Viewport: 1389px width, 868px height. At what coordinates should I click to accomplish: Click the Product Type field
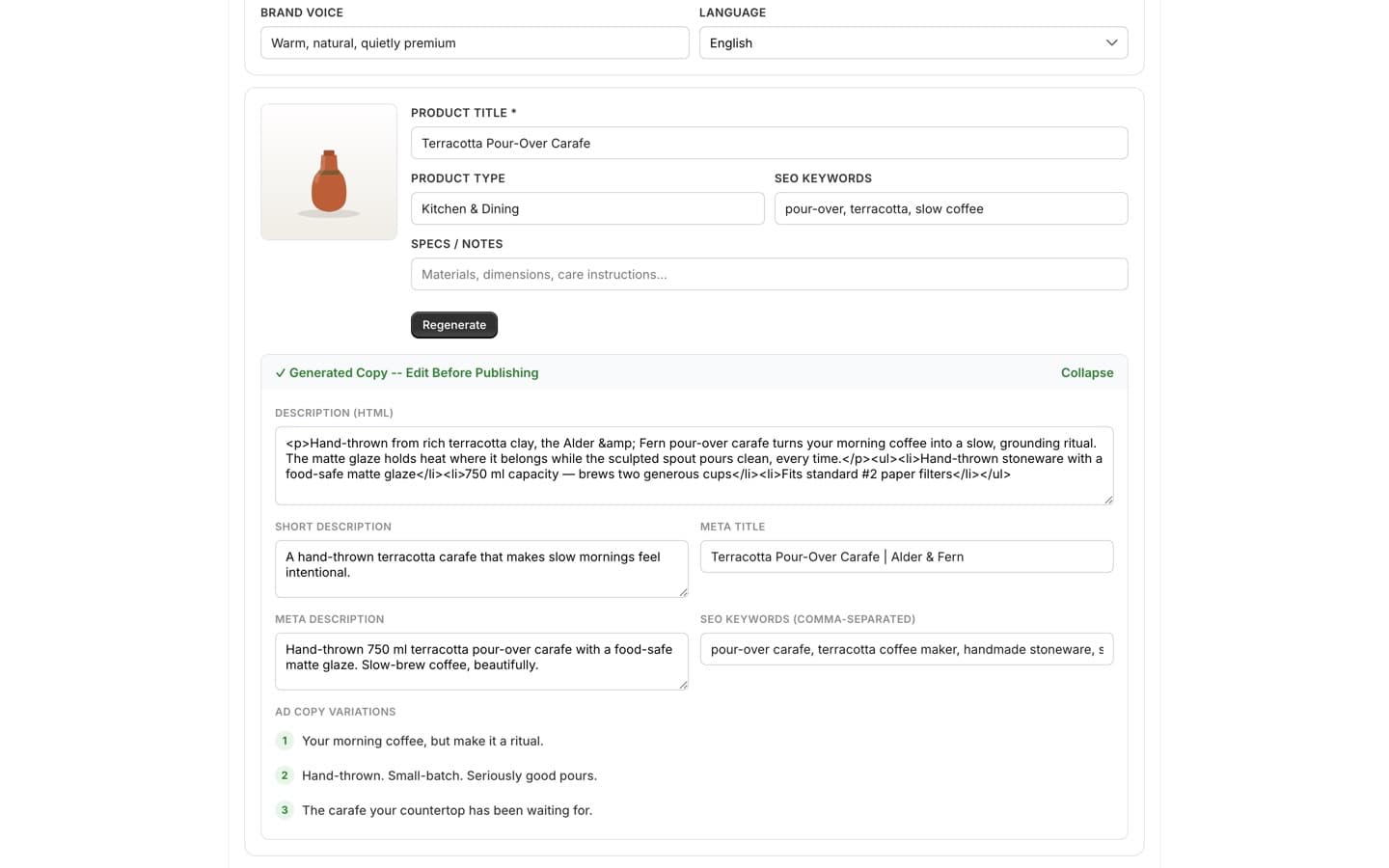(587, 208)
